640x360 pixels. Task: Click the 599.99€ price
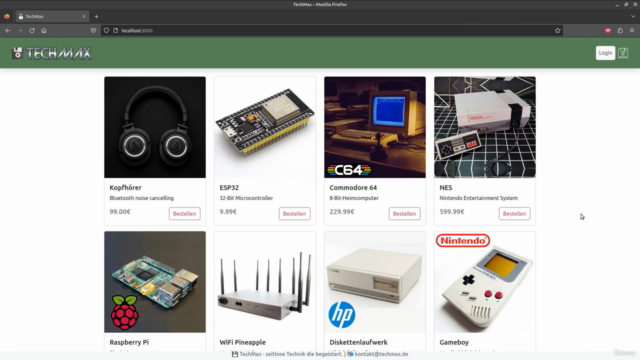point(452,212)
